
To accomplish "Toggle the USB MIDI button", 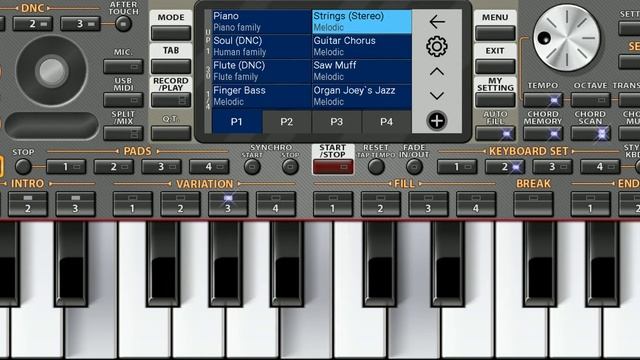I will pyautogui.click(x=123, y=100).
